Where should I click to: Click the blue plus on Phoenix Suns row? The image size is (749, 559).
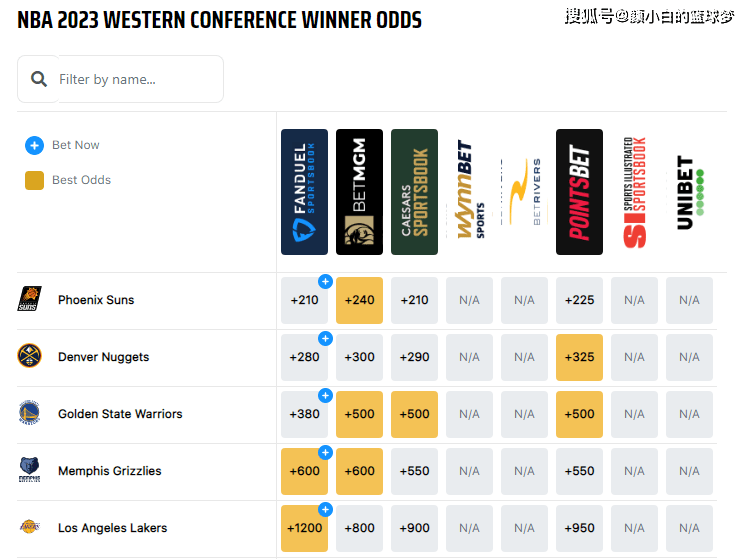(325, 282)
